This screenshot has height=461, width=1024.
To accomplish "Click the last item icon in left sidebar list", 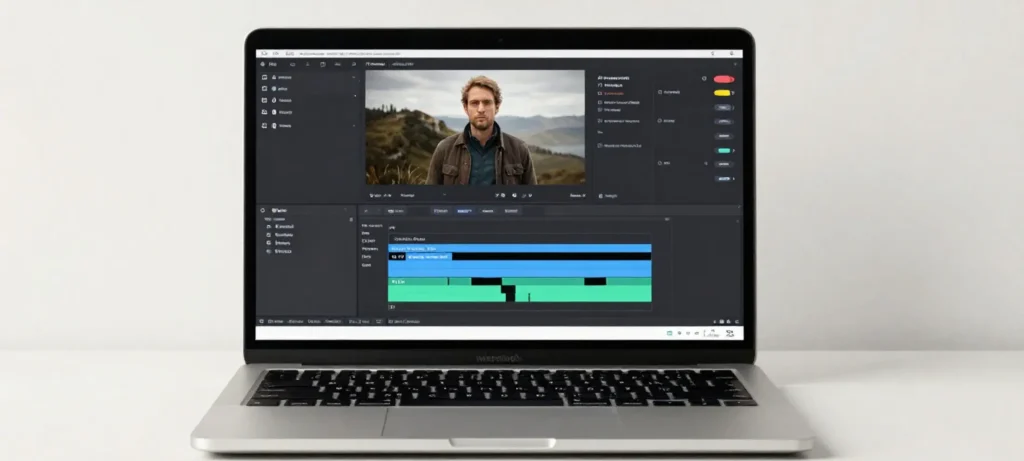I will click(x=265, y=126).
